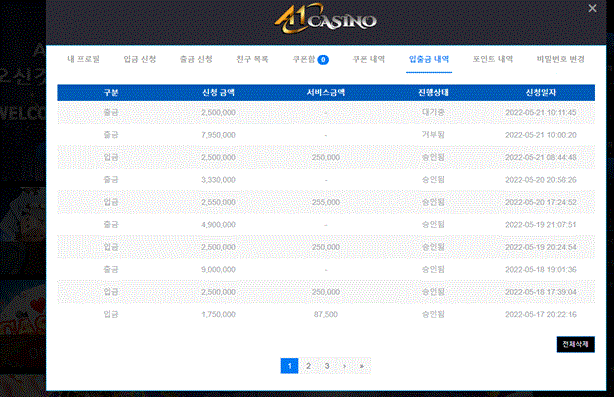Click the date 2022-05-20 20:58:26
614x397 pixels.
pyautogui.click(x=541, y=180)
